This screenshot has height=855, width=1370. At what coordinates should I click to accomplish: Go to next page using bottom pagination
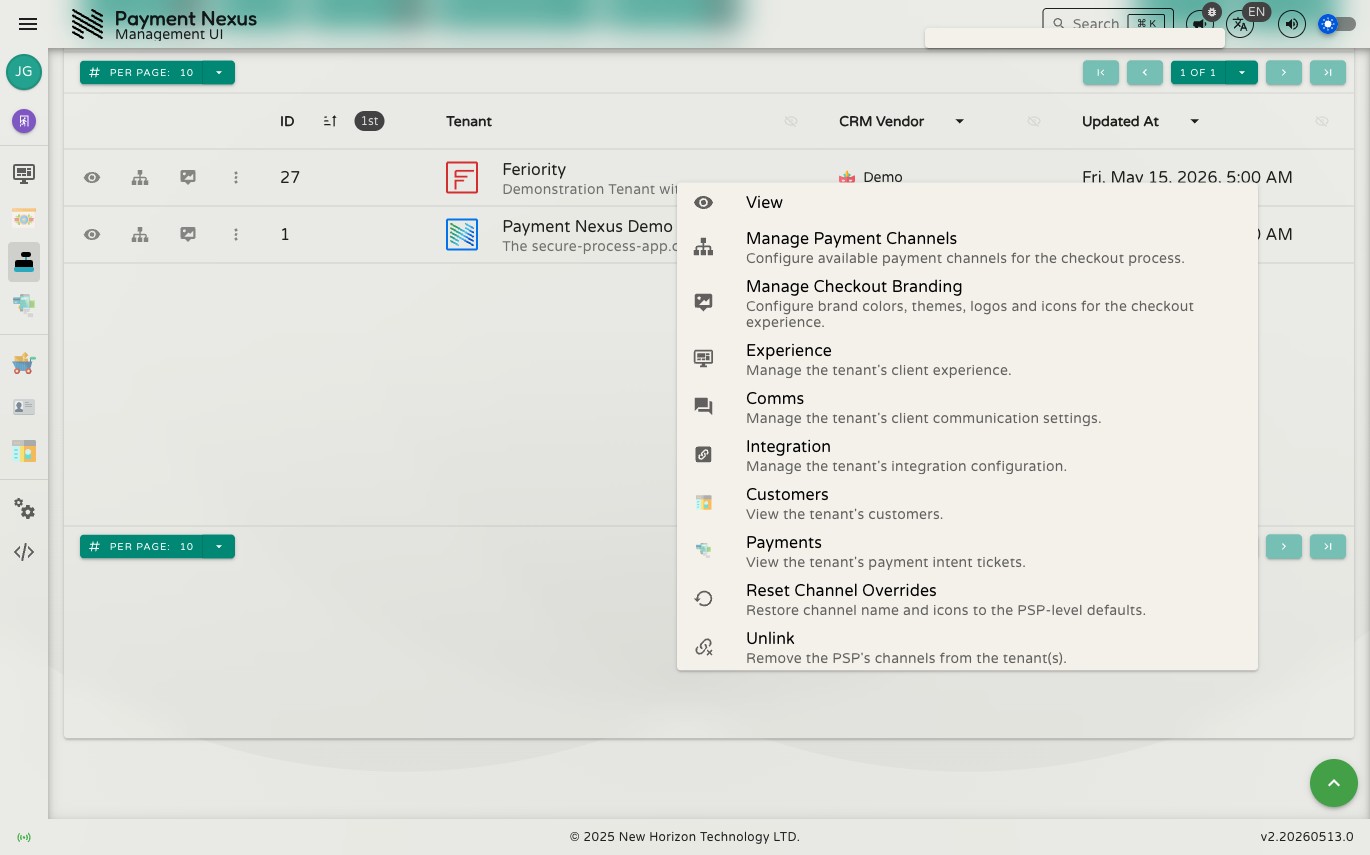click(x=1284, y=546)
